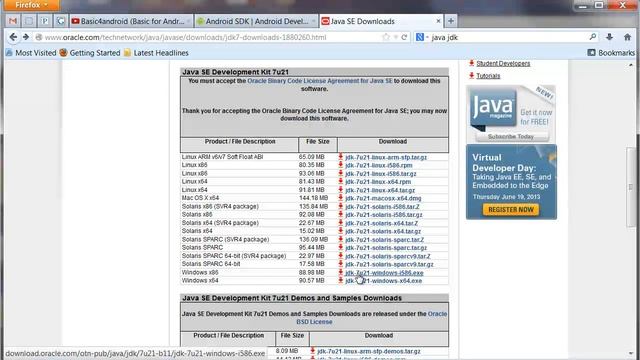Click the search magnifier icon
640x360 pixels.
tap(593, 37)
